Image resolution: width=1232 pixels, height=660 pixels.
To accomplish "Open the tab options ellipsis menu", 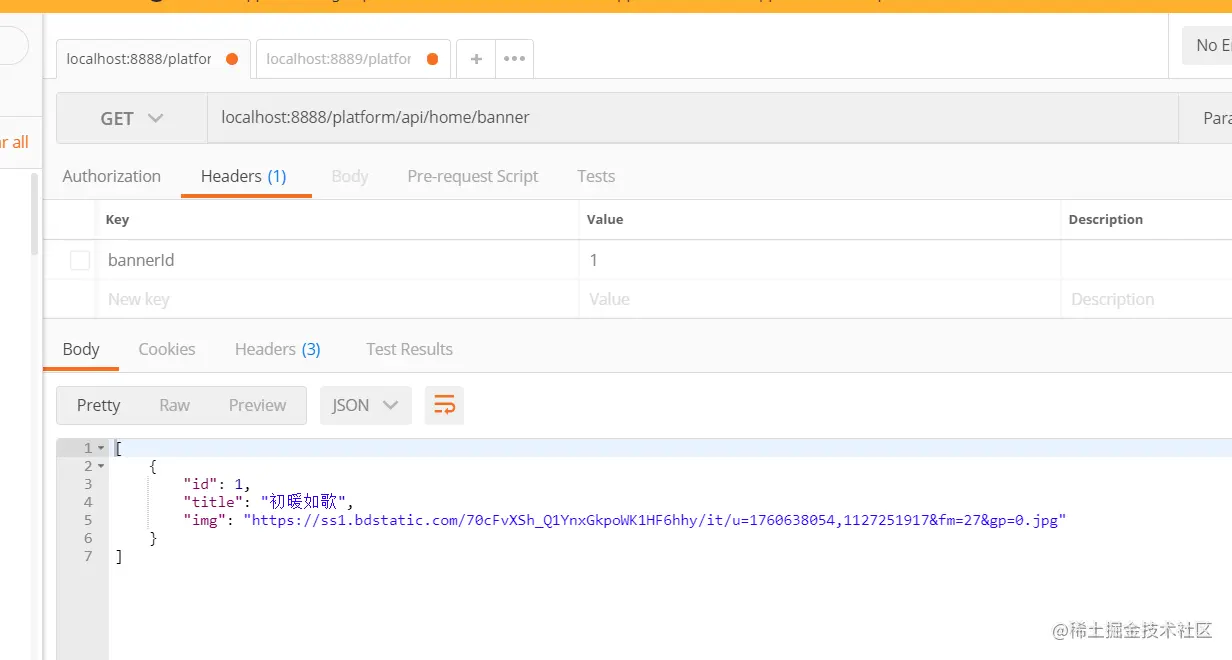I will click(x=514, y=59).
